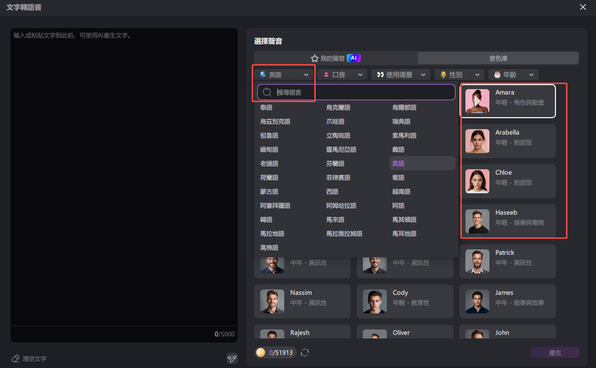The width and height of the screenshot is (596, 368).
Task: Choose 馬拉地語 from the language list
Action: point(272,233)
